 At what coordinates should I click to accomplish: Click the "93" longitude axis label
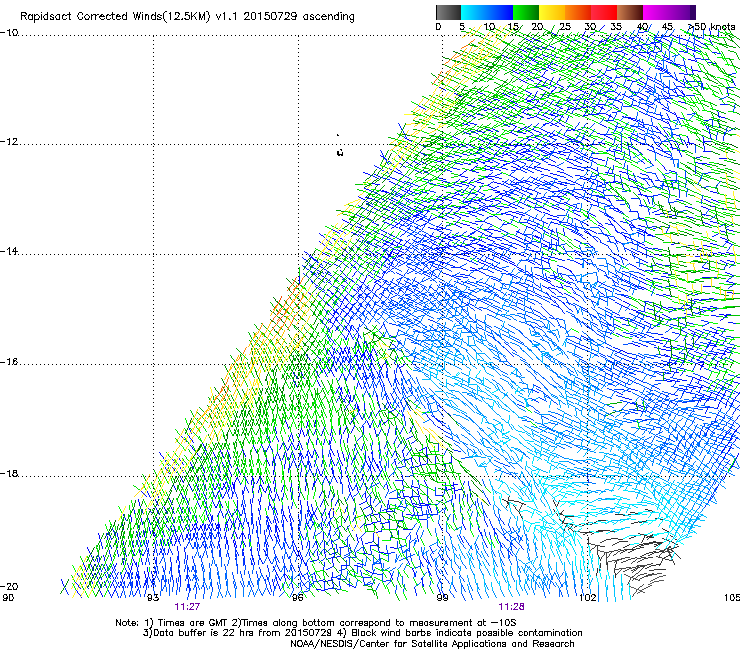[x=153, y=598]
